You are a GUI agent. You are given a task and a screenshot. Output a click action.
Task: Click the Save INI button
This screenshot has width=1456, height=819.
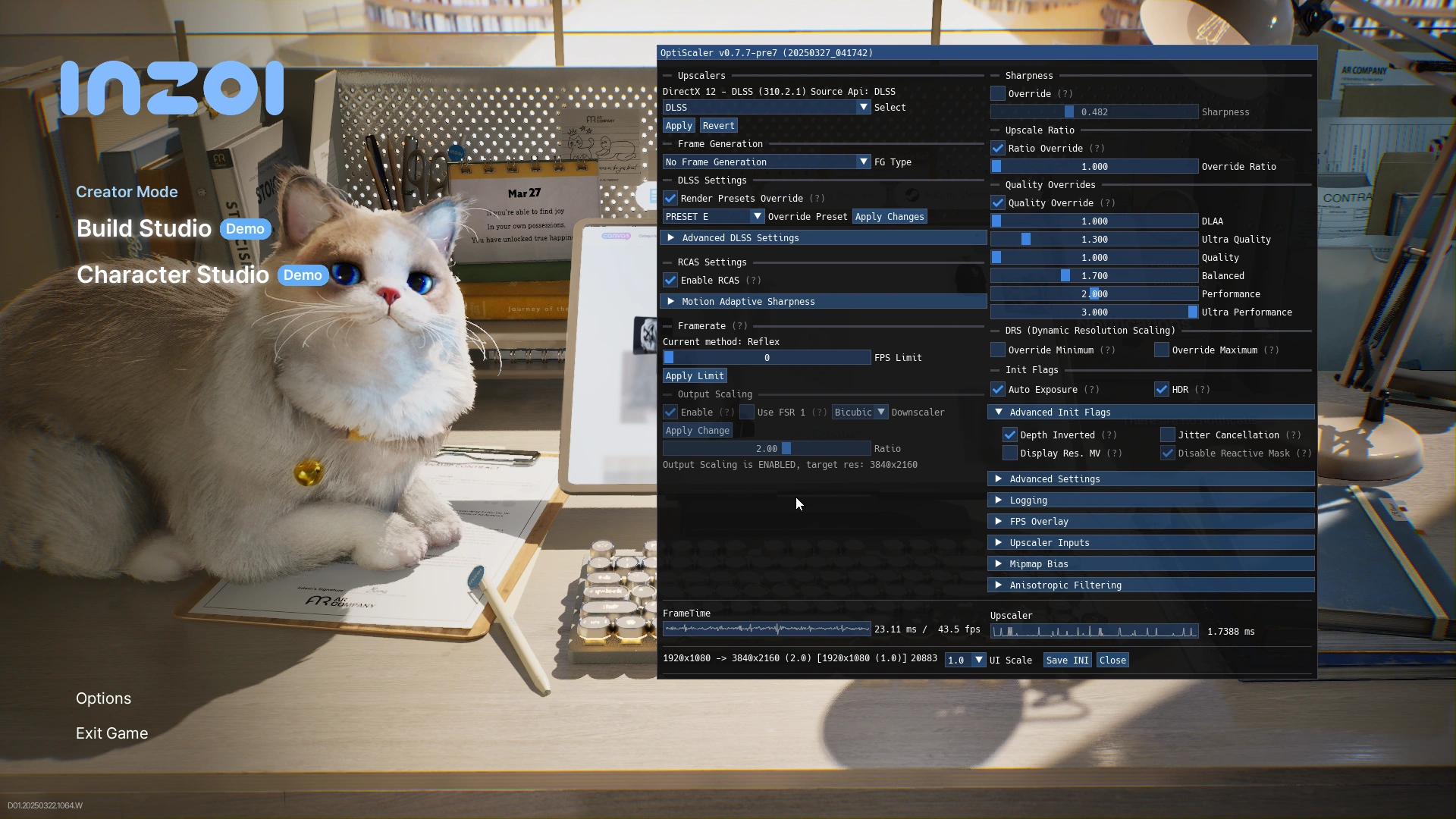[x=1067, y=661]
